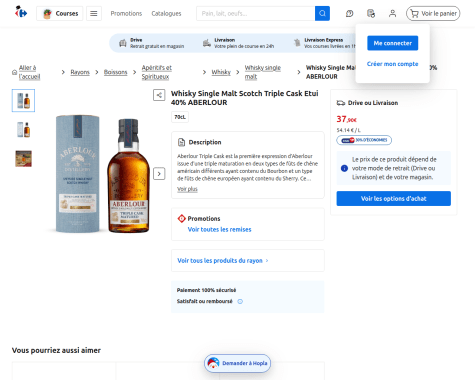Click the loyalty card savings badge

click(x=364, y=140)
